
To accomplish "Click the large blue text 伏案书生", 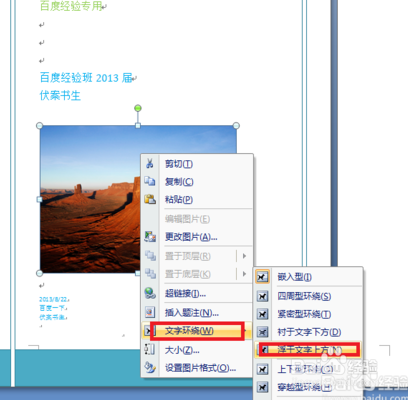I will click(60, 96).
